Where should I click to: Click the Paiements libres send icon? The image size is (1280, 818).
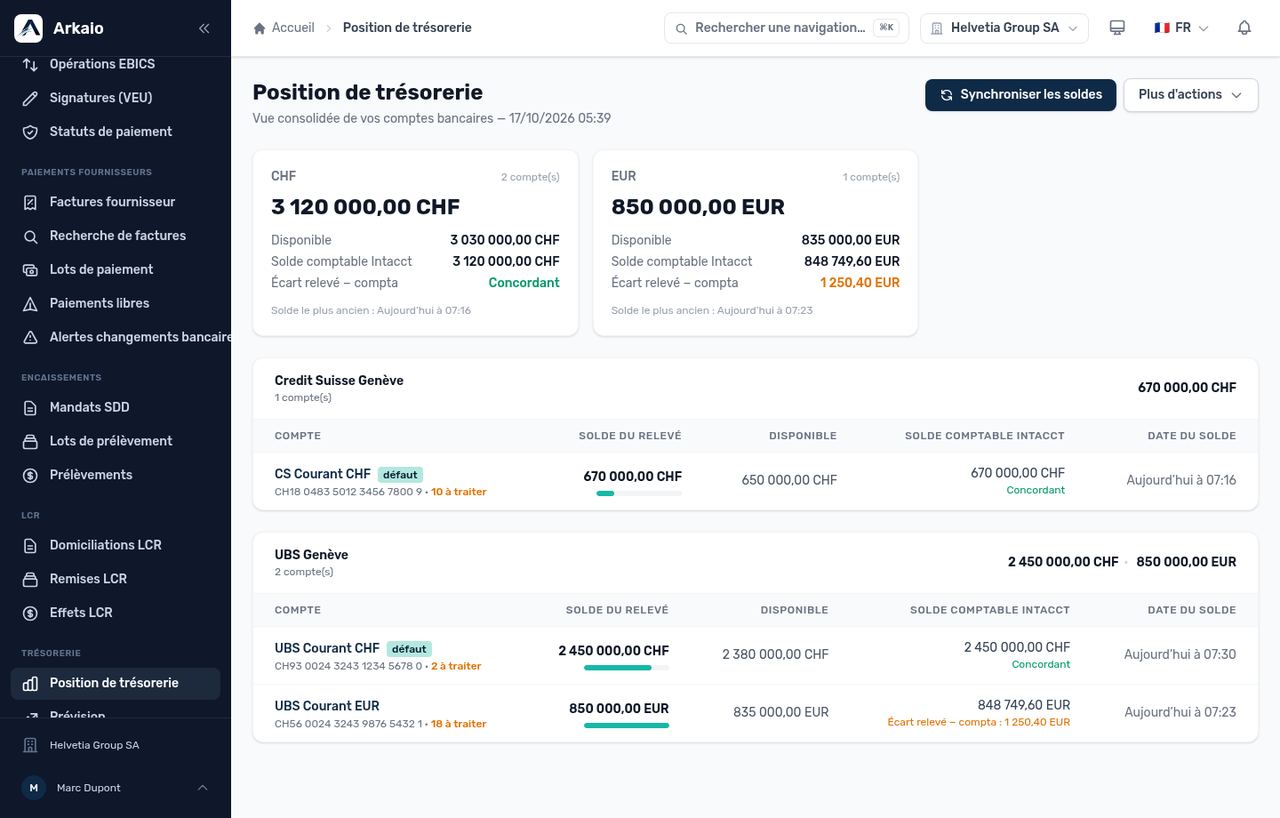pyautogui.click(x=30, y=304)
